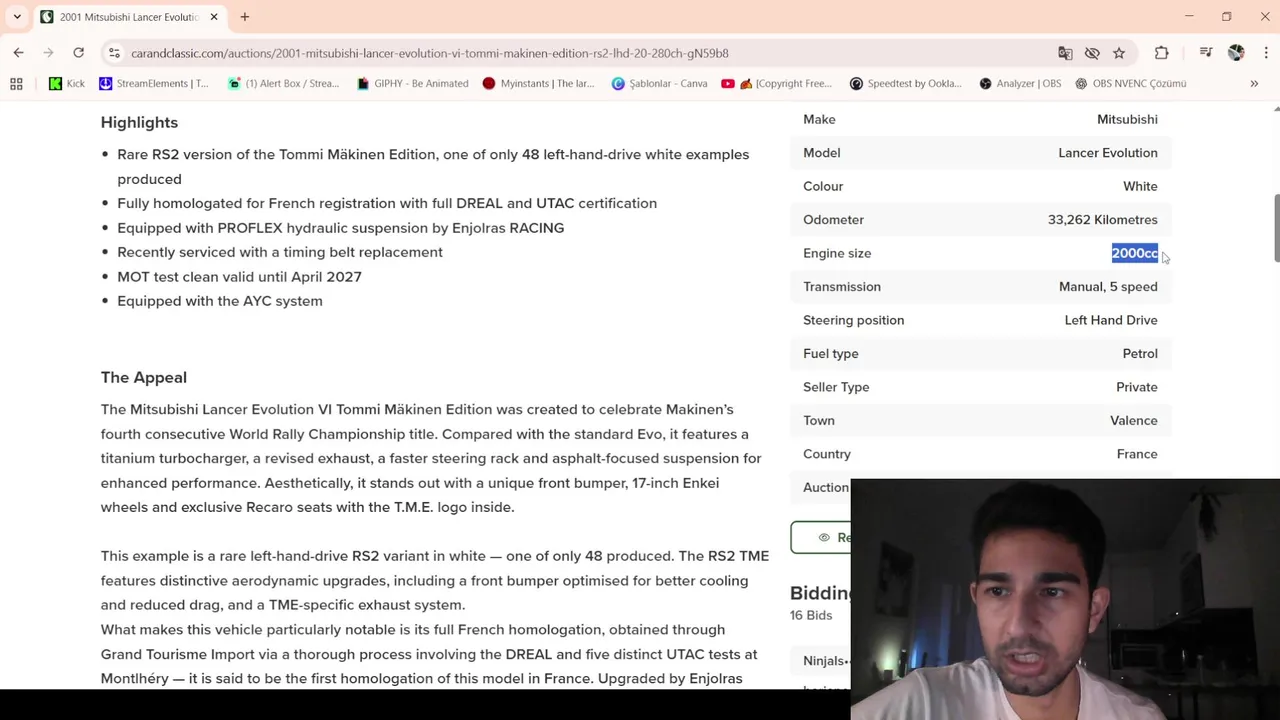Open the media controls icon
Image resolution: width=1280 pixels, height=720 pixels.
click(1206, 53)
